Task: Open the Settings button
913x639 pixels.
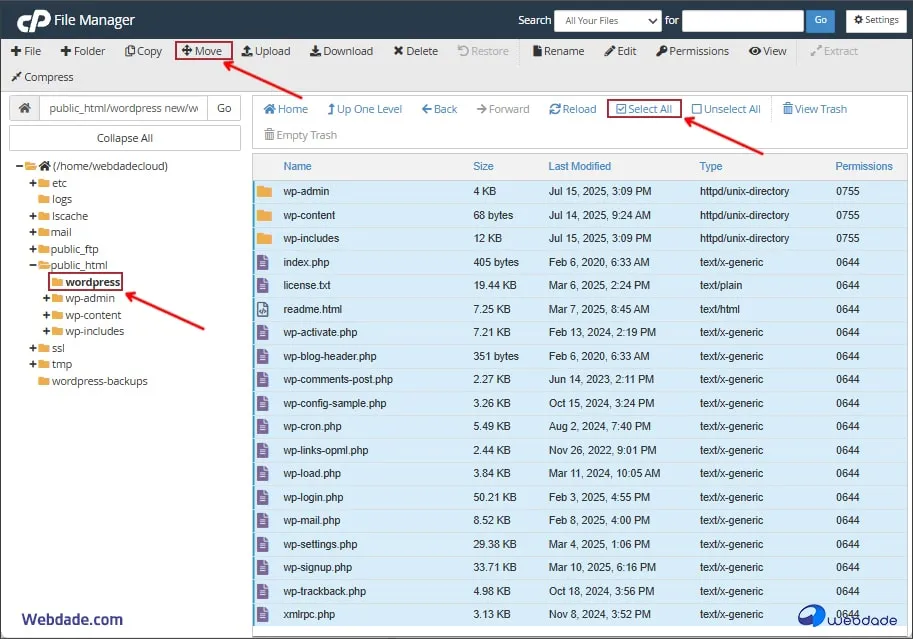Action: coord(875,20)
